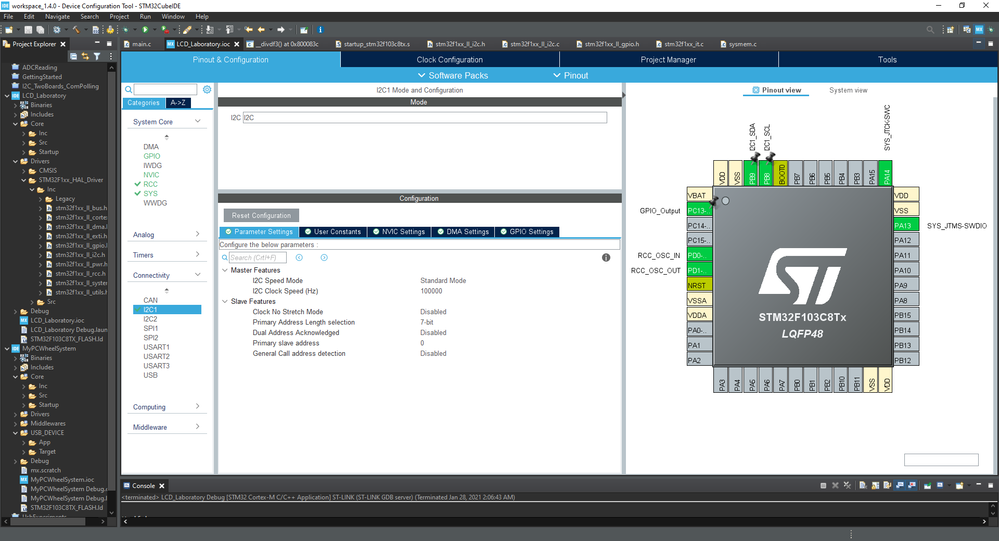Click the PC13 GPIO_Output pin on chip

tap(699, 210)
